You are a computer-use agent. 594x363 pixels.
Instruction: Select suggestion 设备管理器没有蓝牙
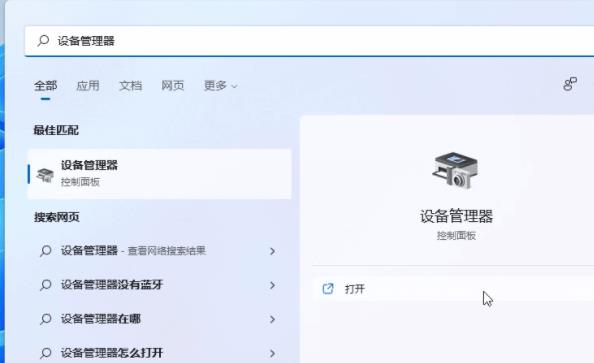pyautogui.click(x=160, y=285)
